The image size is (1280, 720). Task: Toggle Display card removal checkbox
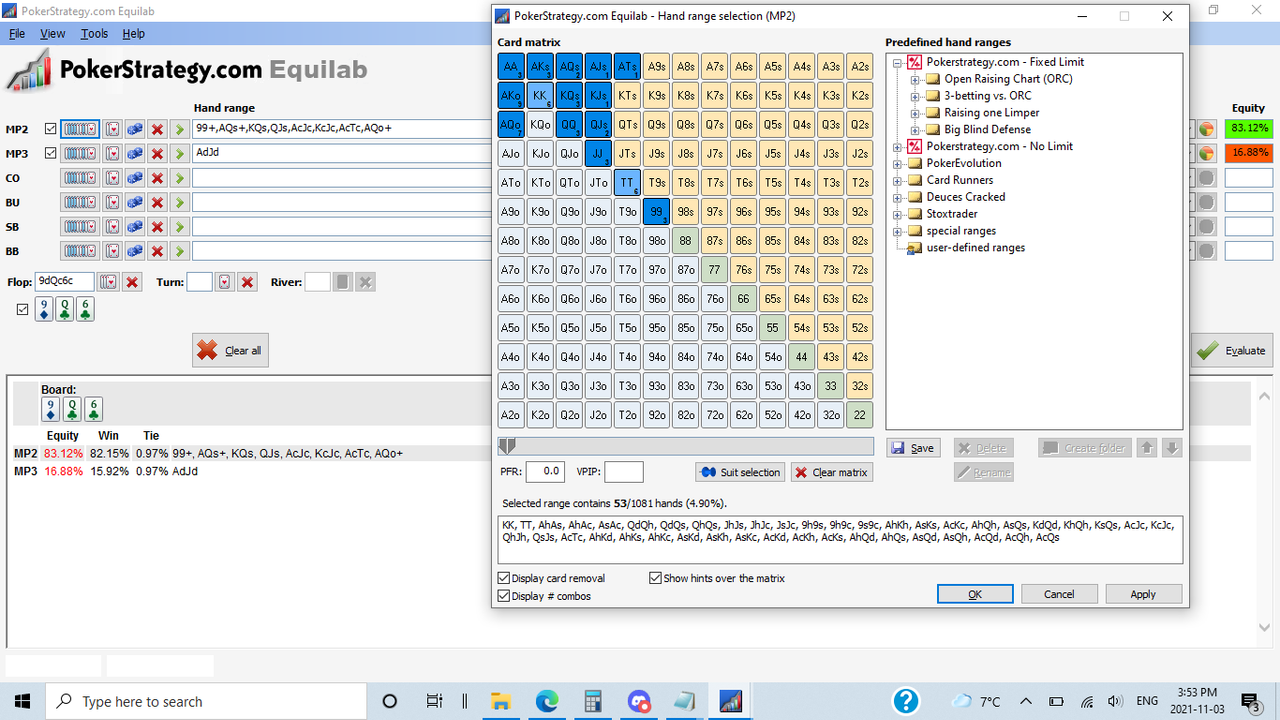coord(503,578)
